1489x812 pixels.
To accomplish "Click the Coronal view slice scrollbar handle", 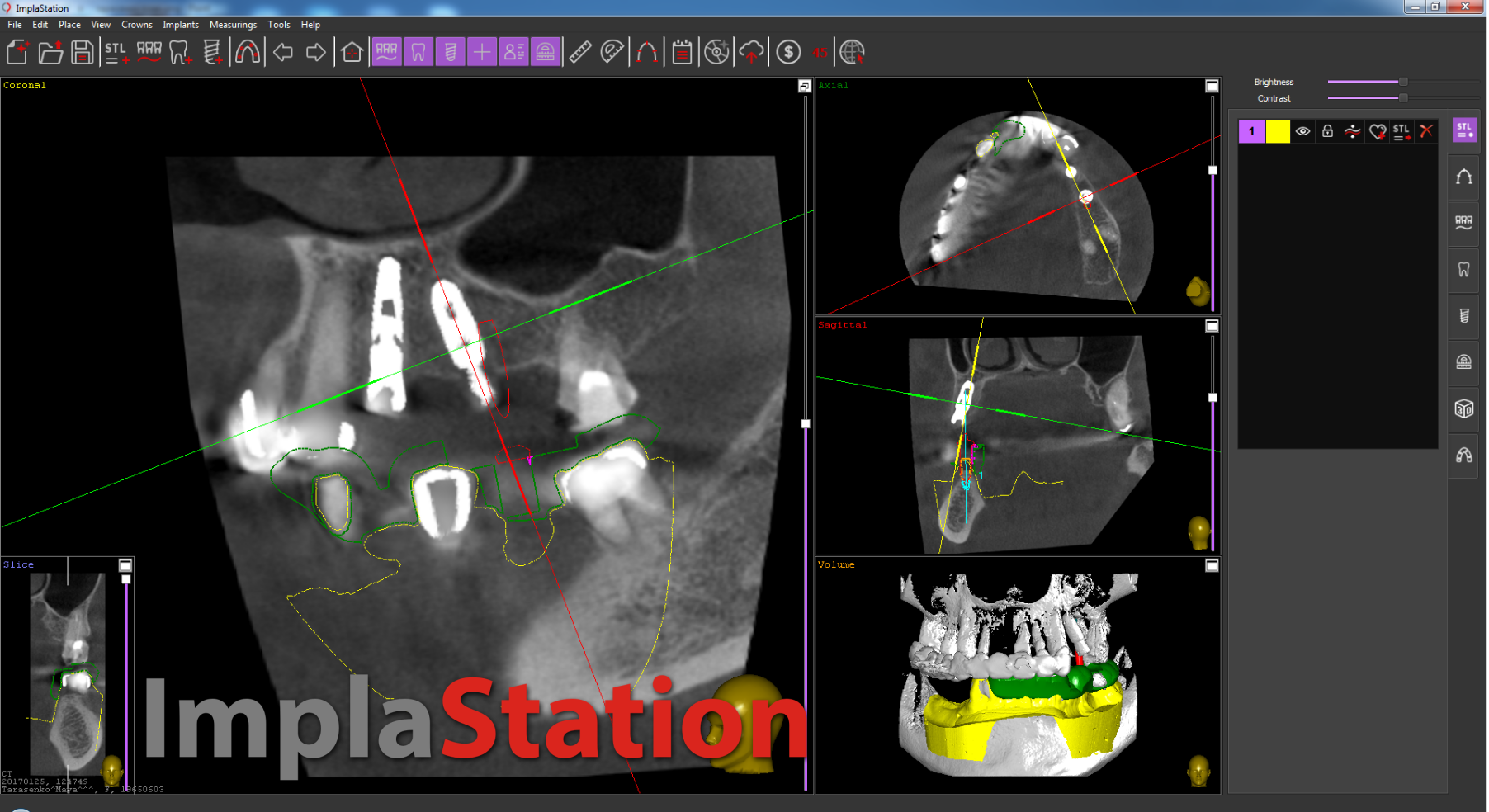I will click(x=806, y=424).
